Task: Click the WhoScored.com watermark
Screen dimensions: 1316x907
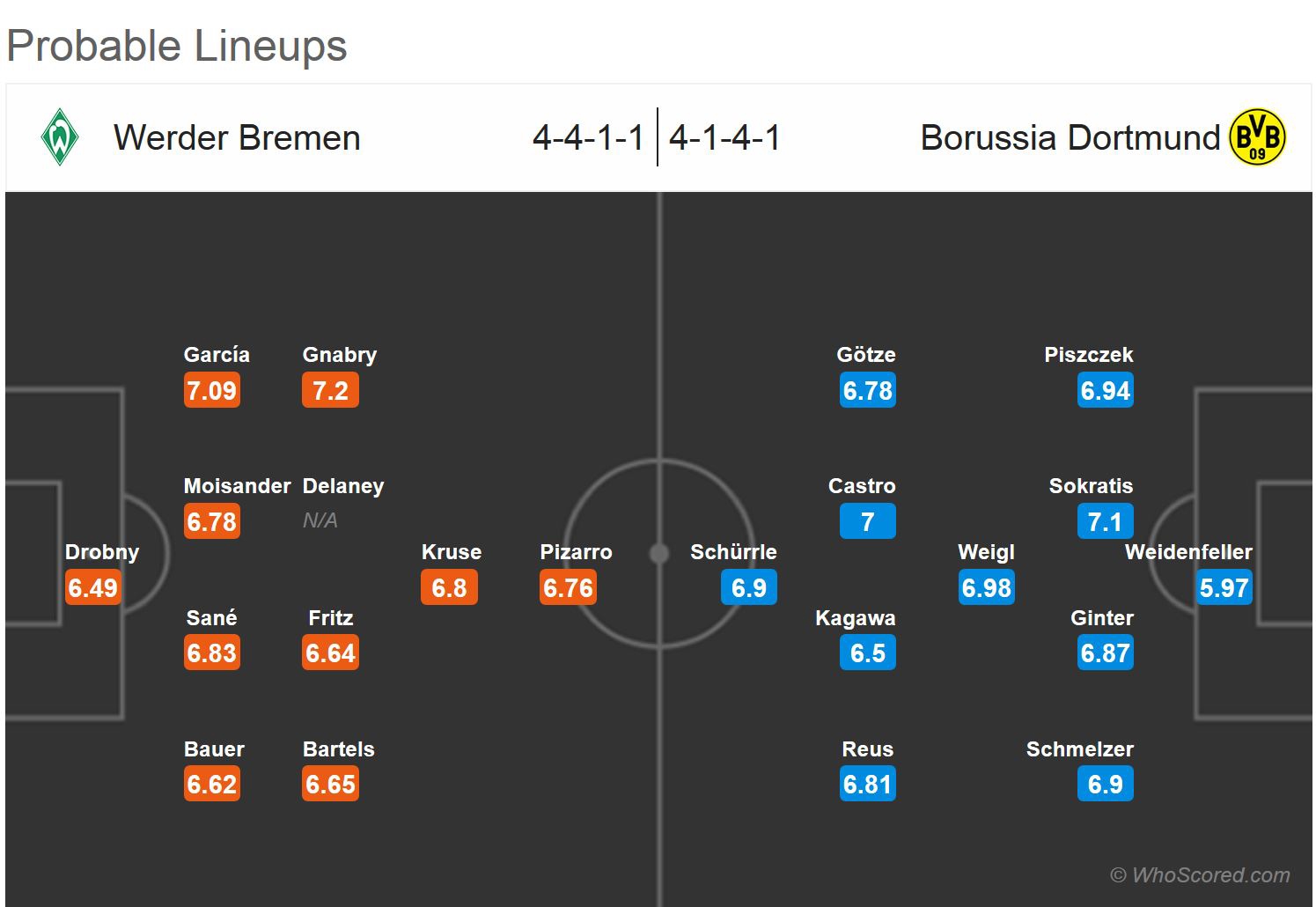Action: point(1200,874)
